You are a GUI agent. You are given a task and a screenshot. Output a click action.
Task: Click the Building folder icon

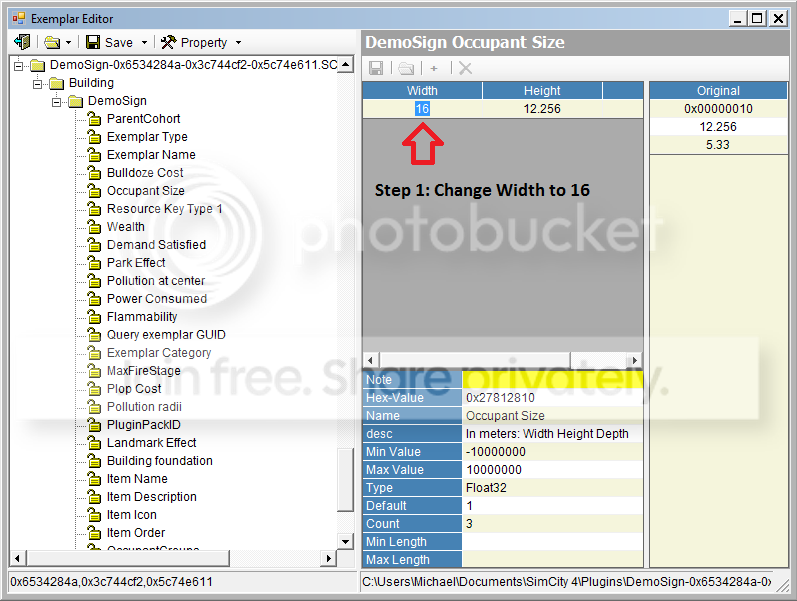56,83
